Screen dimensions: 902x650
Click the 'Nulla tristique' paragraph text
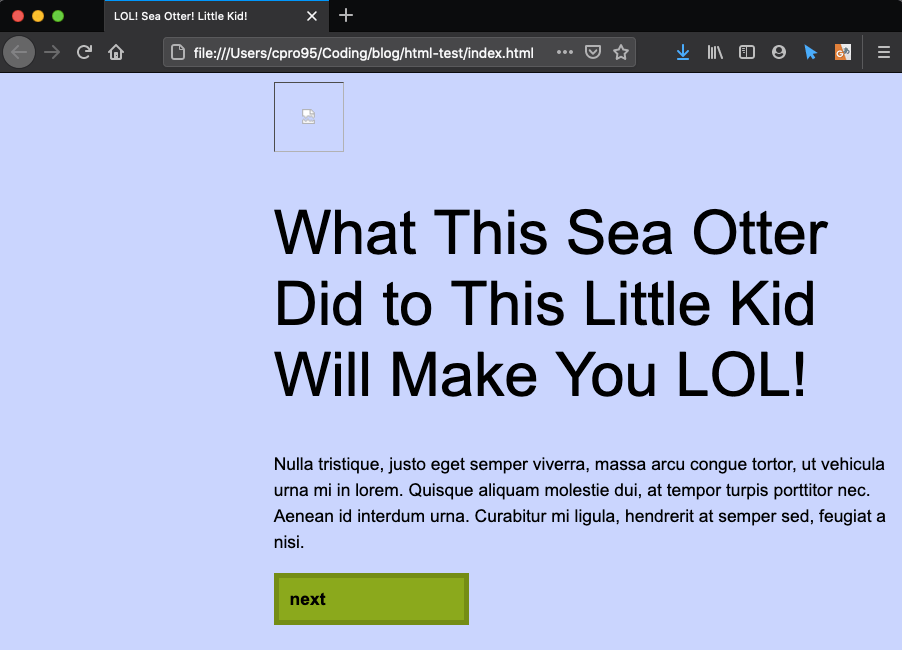point(579,503)
